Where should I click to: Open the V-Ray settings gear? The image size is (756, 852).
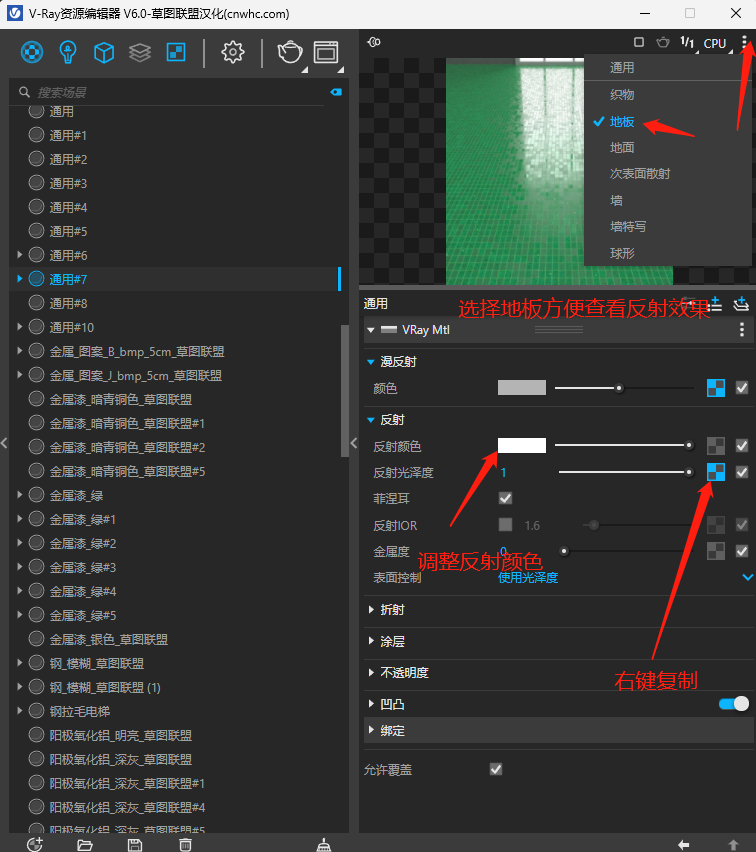233,52
